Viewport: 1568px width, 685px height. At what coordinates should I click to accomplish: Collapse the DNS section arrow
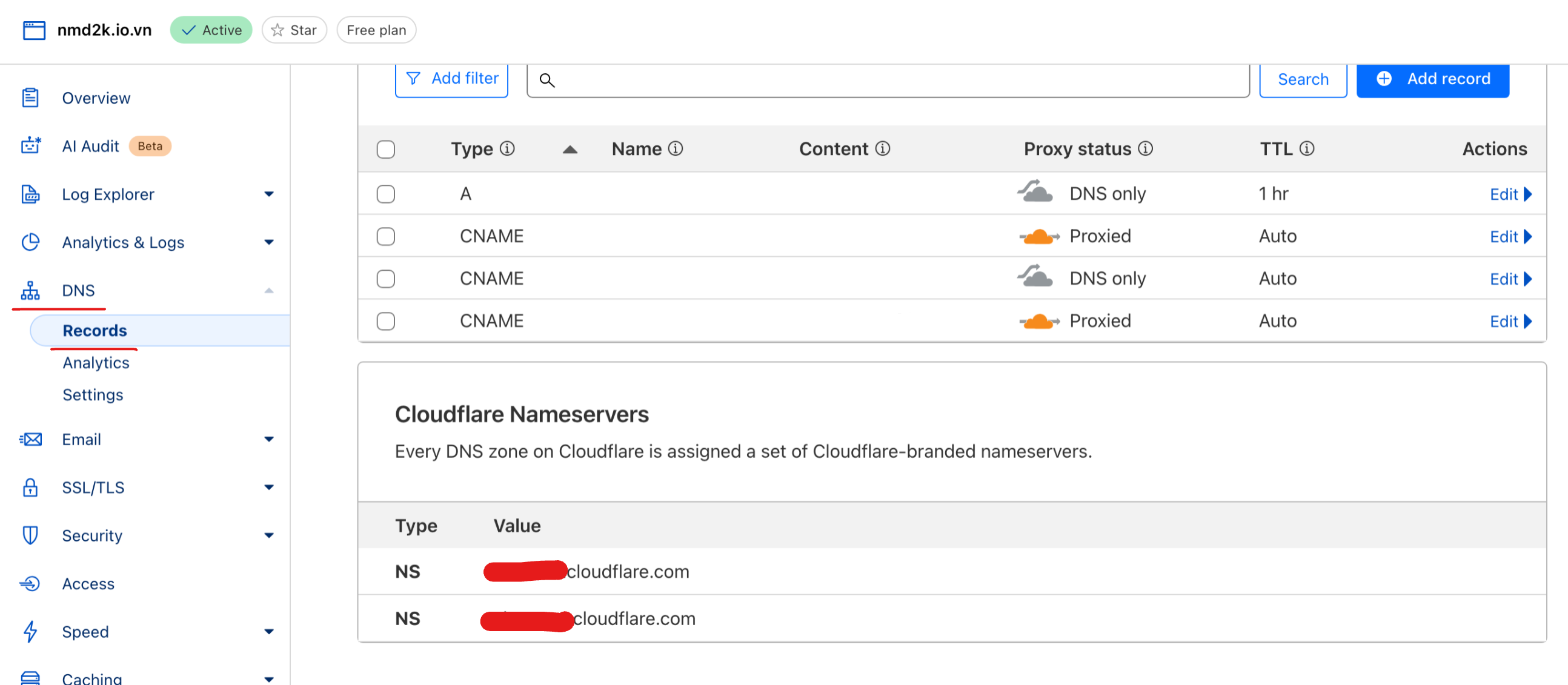[268, 291]
